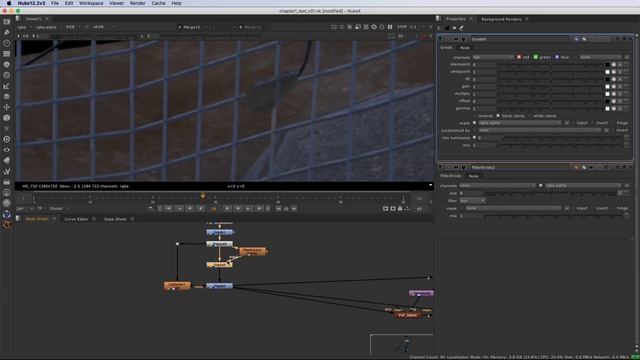Open the Filter nodes toolbar menu
The height and width of the screenshot is (360, 640).
tap(7, 75)
